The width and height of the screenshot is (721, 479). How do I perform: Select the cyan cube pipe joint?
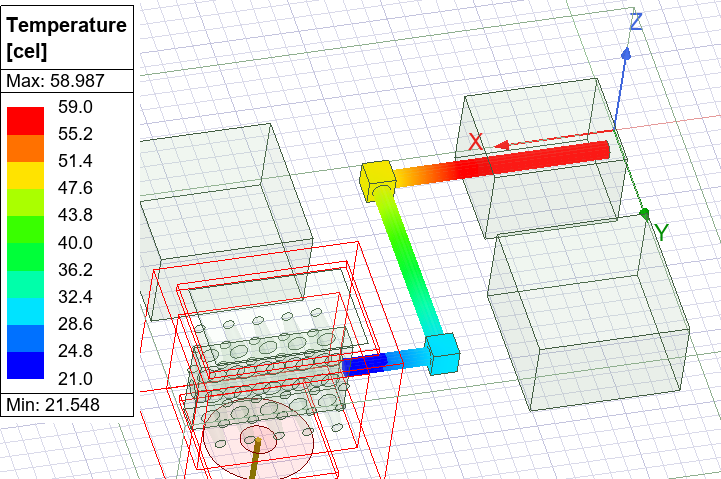(x=442, y=354)
